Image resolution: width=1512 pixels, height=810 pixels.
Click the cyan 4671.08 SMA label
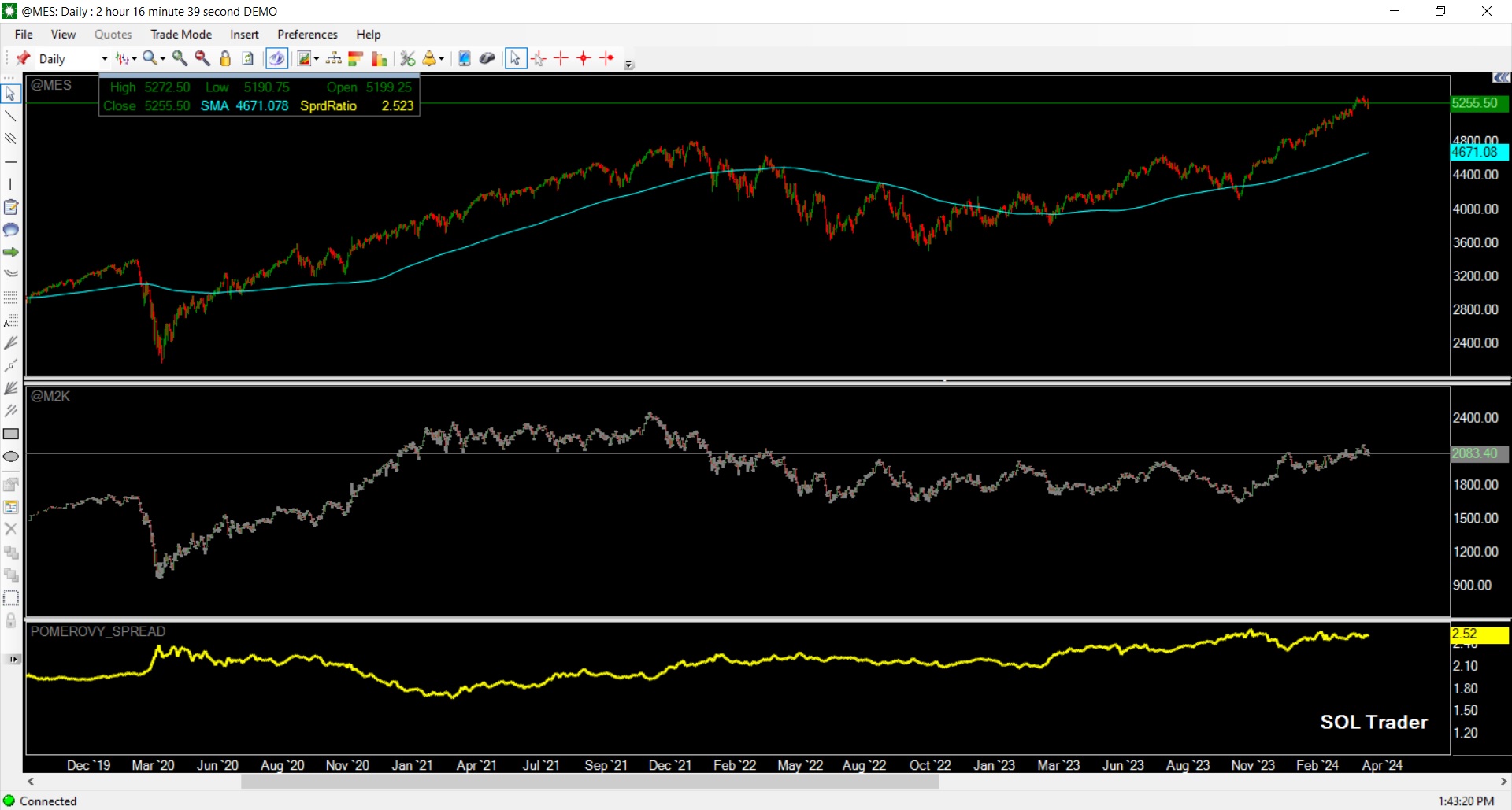(1479, 152)
